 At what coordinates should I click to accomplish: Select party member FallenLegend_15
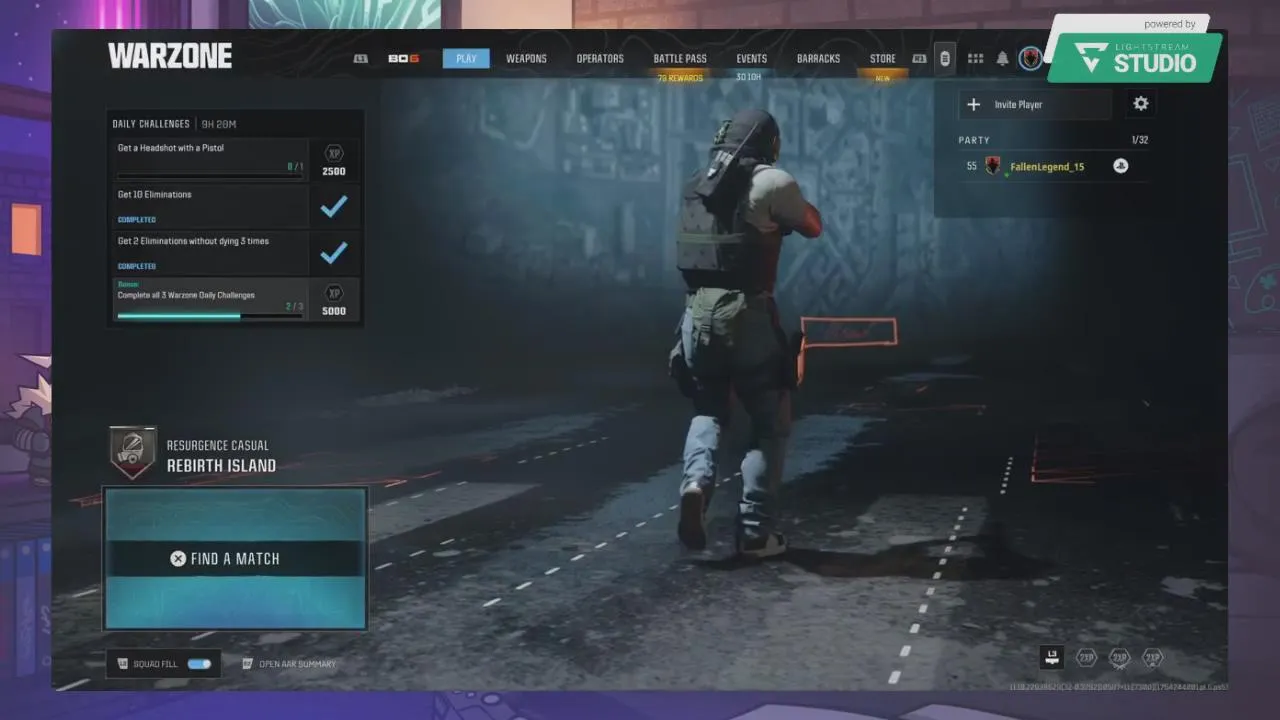(x=1048, y=166)
